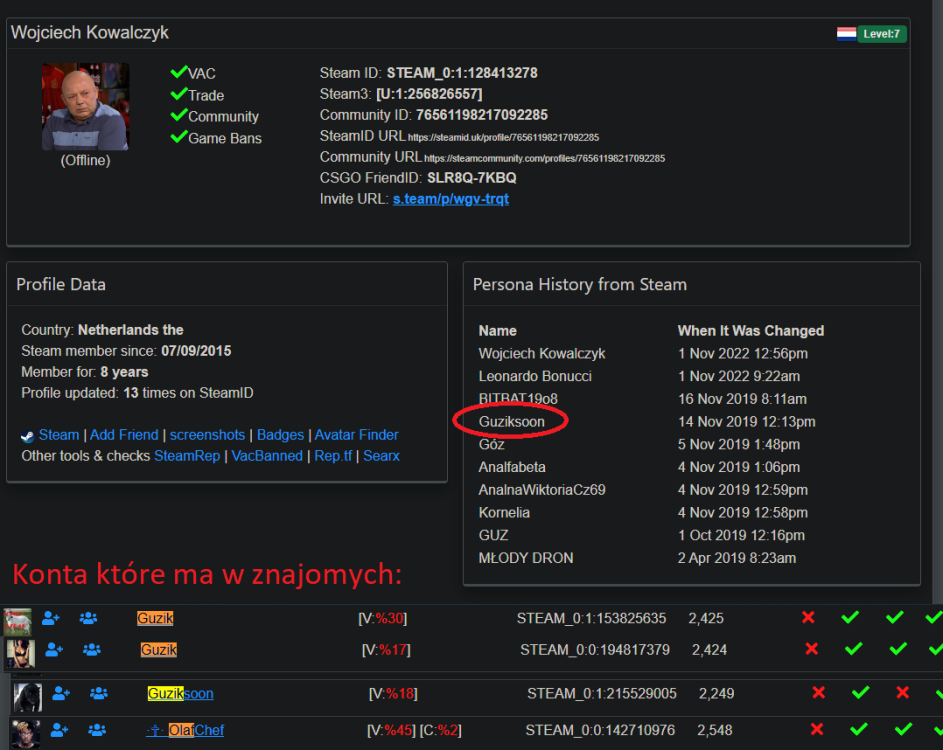Open avatar thumbnail in OlafChef row
Viewport: 943px width, 750px height.
pos(26,734)
